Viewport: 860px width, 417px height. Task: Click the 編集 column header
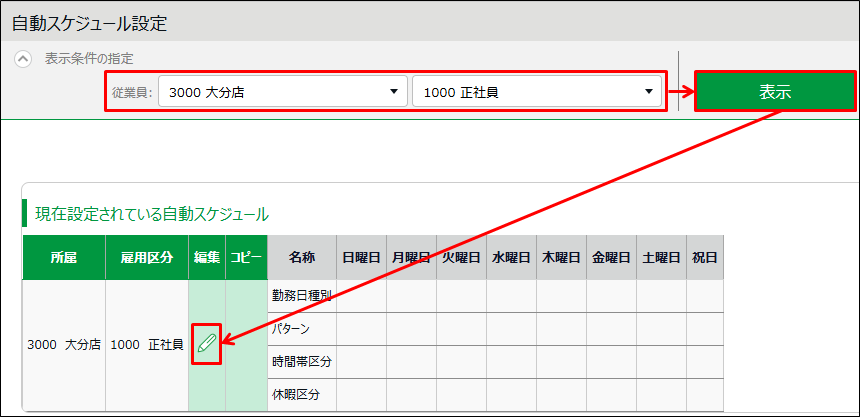pos(207,257)
